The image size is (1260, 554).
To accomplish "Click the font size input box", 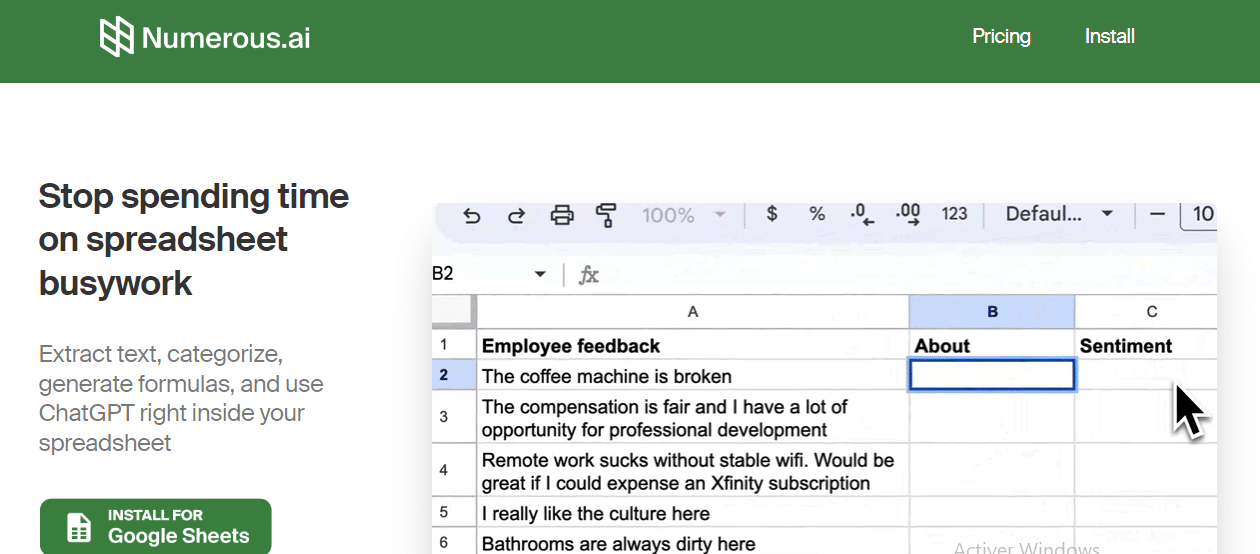I will (1201, 214).
